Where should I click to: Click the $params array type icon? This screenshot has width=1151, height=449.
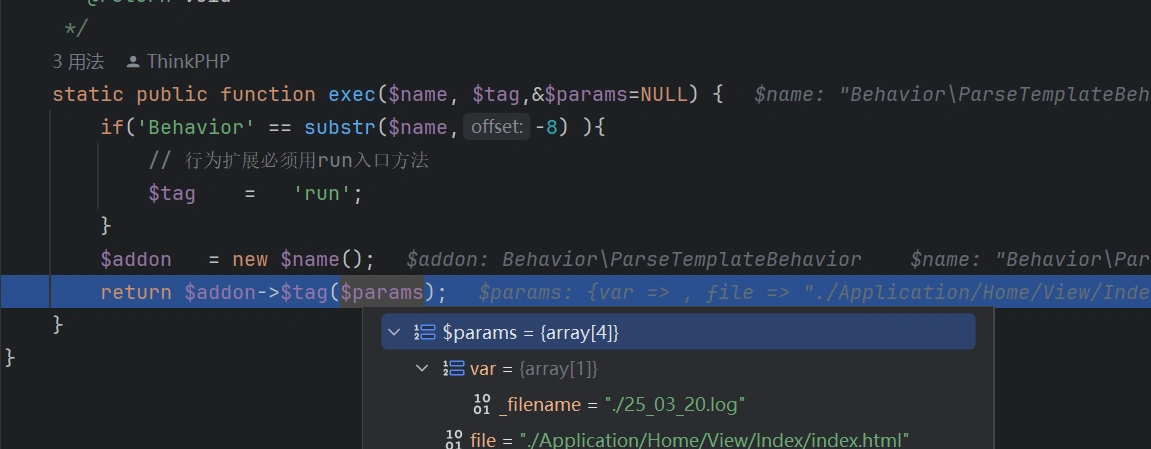coord(424,332)
